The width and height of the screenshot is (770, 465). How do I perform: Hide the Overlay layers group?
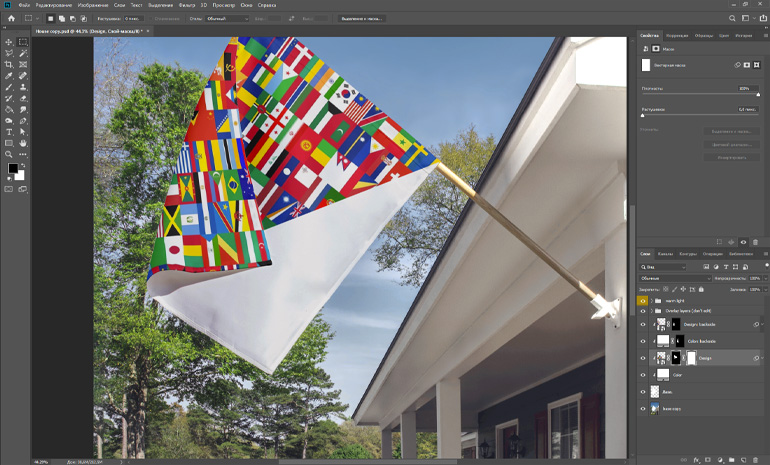coord(642,311)
